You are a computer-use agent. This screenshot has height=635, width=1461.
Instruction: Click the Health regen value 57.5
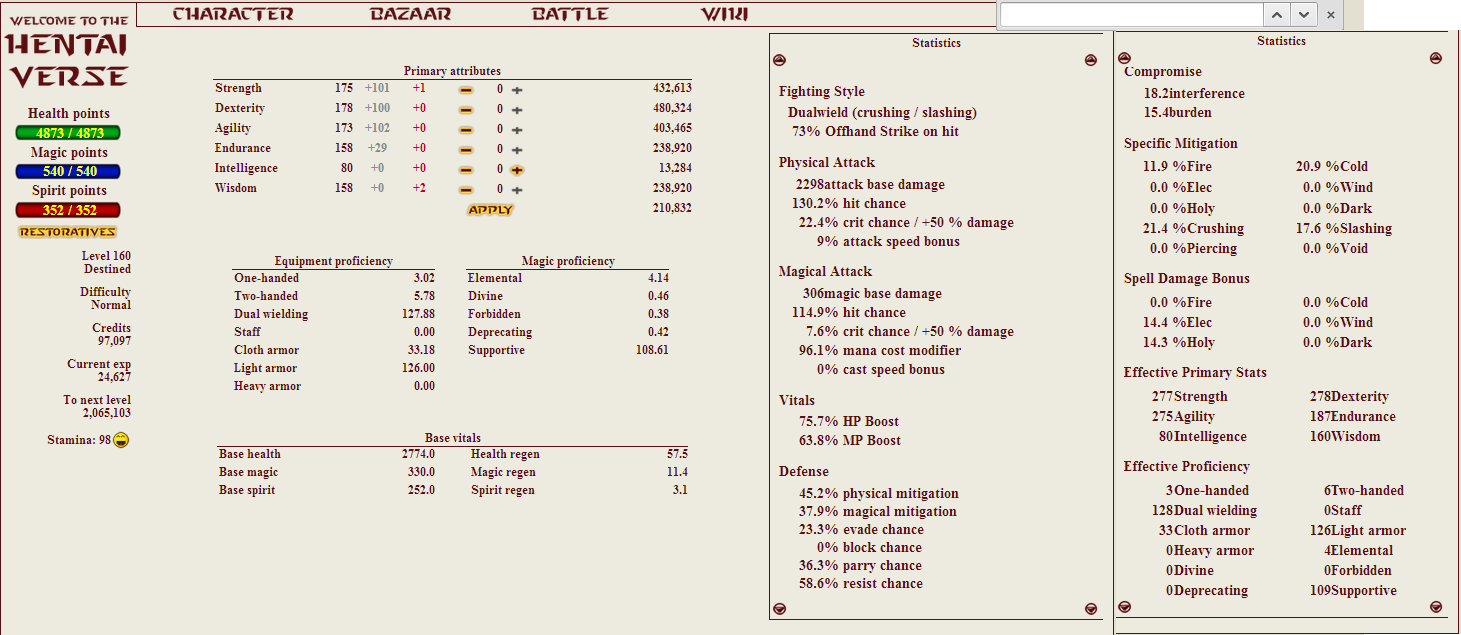click(677, 454)
